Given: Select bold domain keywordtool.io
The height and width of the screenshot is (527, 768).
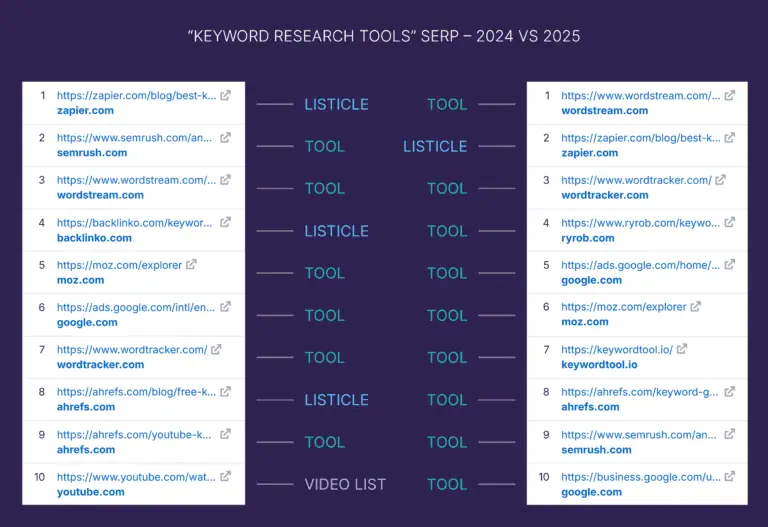Looking at the screenshot, I should (x=599, y=364).
